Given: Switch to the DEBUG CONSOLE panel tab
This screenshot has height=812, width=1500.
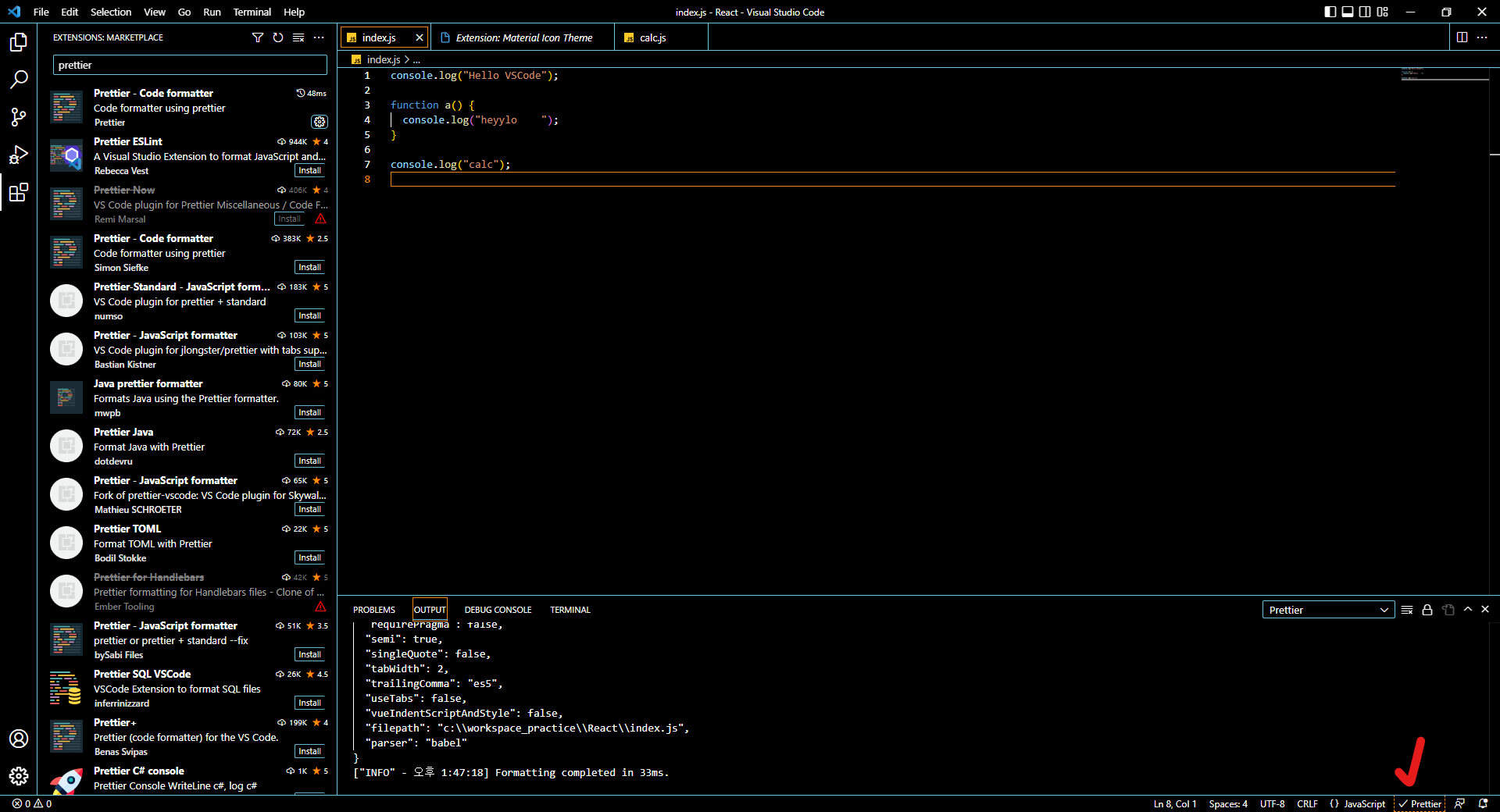Looking at the screenshot, I should 498,610.
